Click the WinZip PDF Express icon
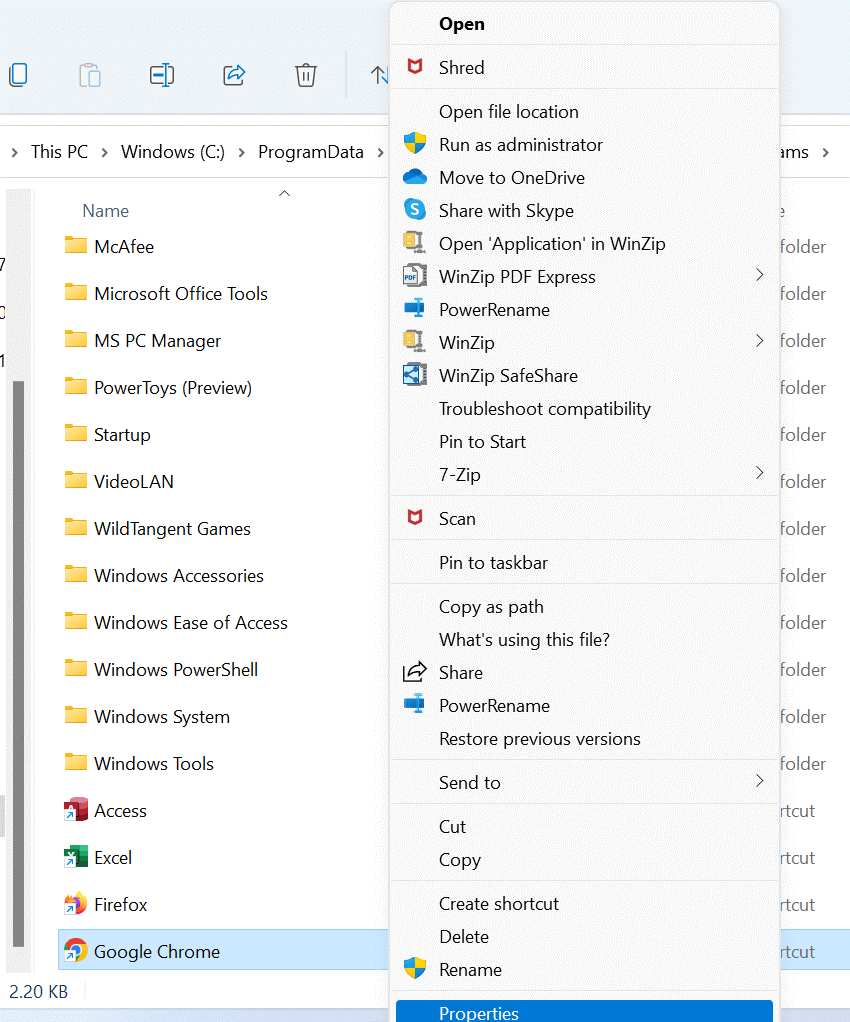850x1022 pixels. pos(415,276)
